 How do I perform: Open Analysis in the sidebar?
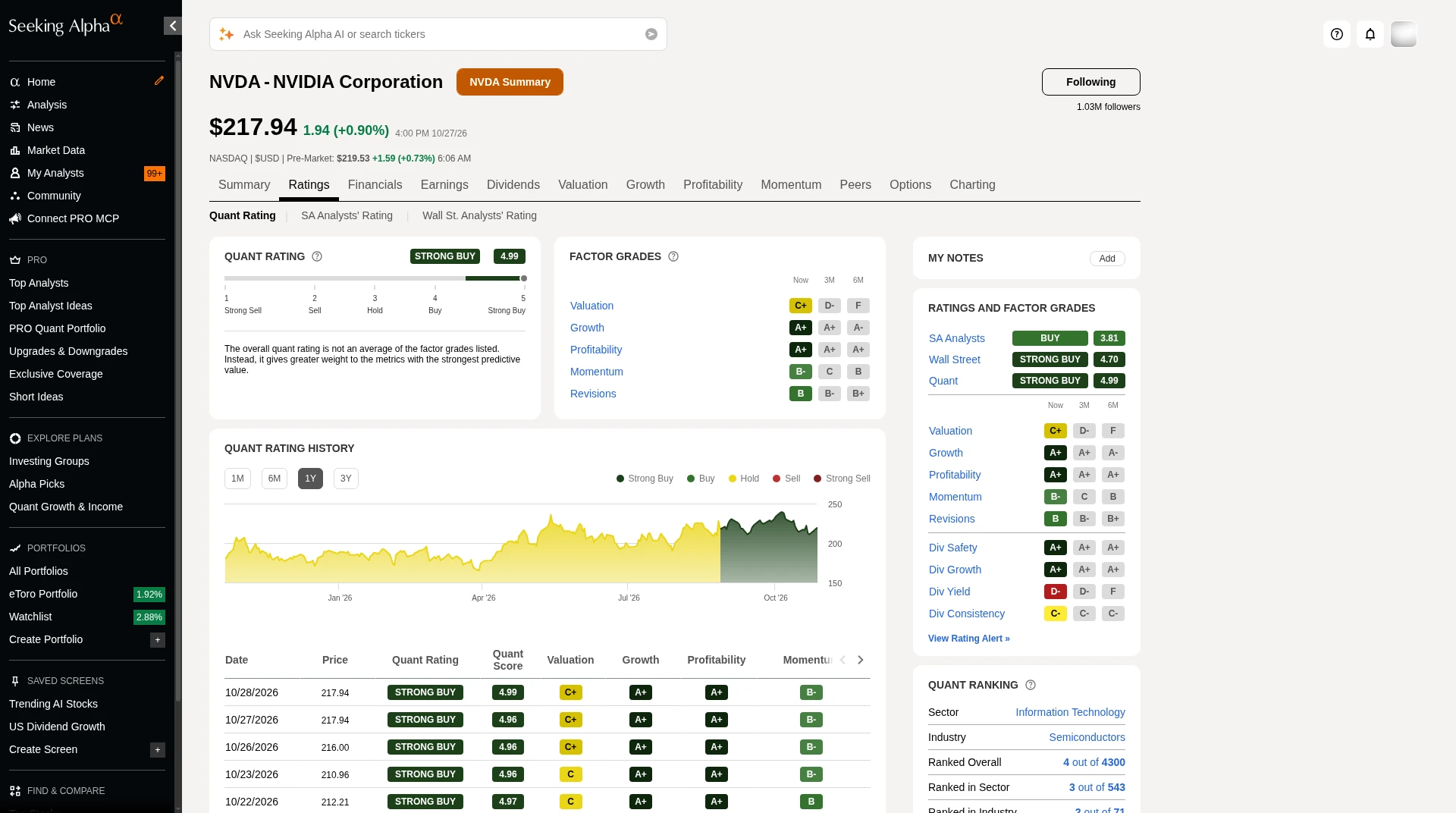[x=47, y=105]
